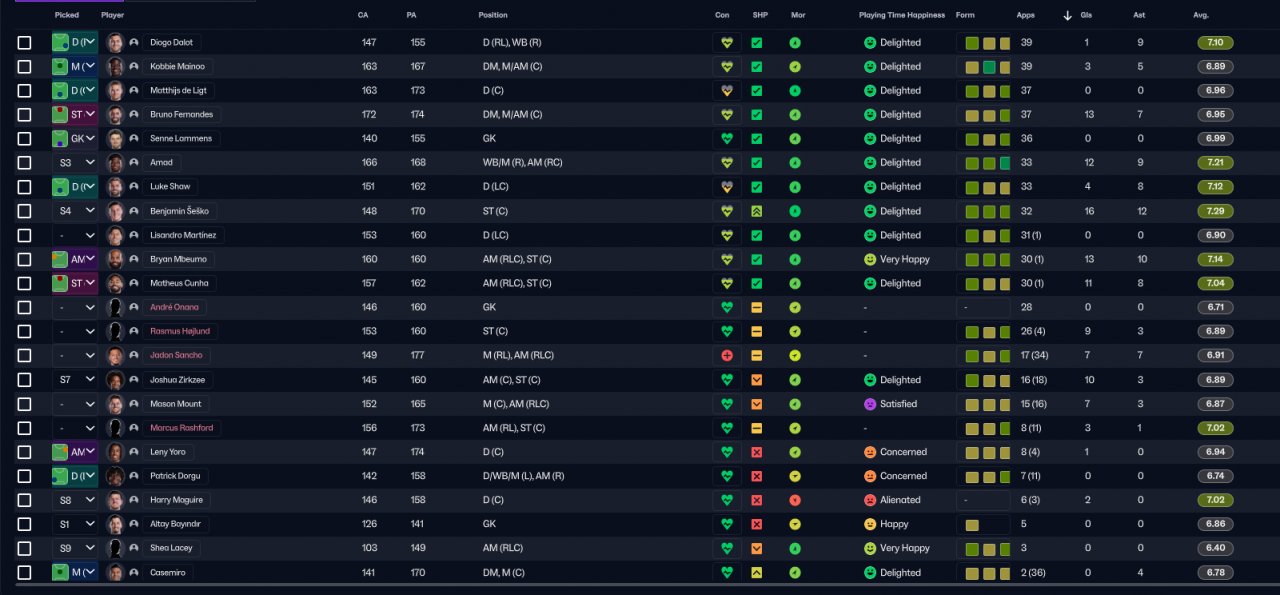The height and width of the screenshot is (595, 1280).
Task: Open the picked position dropdown for Amad
Action: tap(89, 162)
